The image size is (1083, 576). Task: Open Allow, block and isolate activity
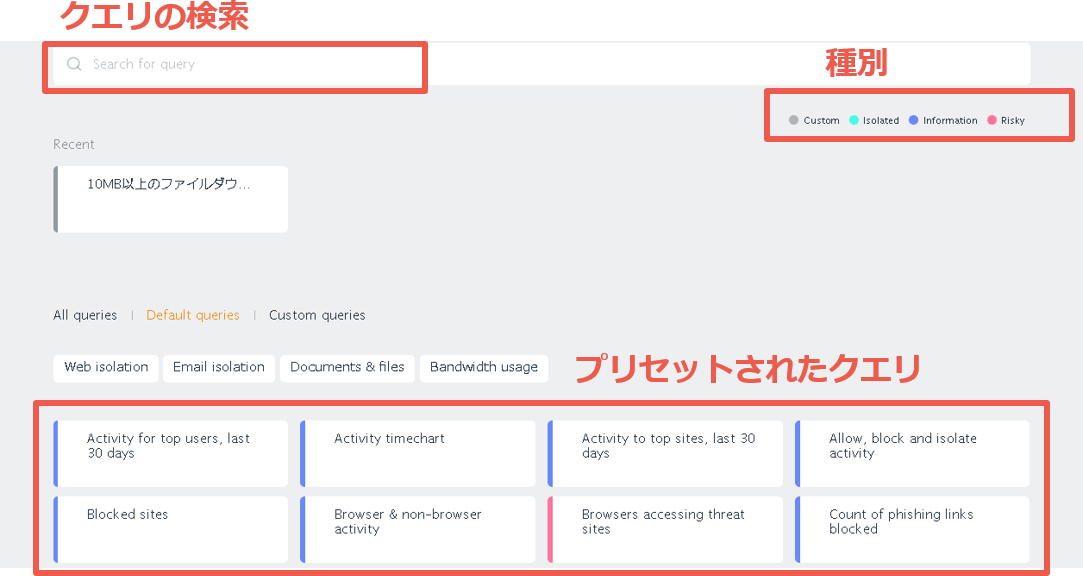point(912,454)
